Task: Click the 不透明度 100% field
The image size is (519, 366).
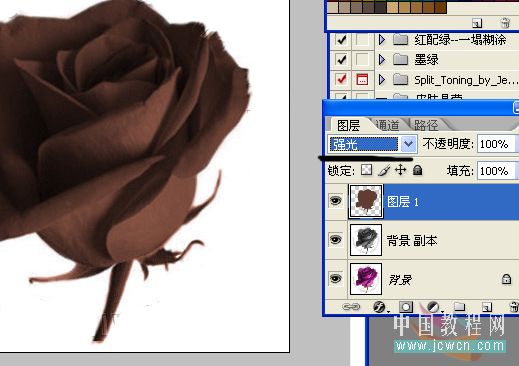Action: click(x=496, y=144)
